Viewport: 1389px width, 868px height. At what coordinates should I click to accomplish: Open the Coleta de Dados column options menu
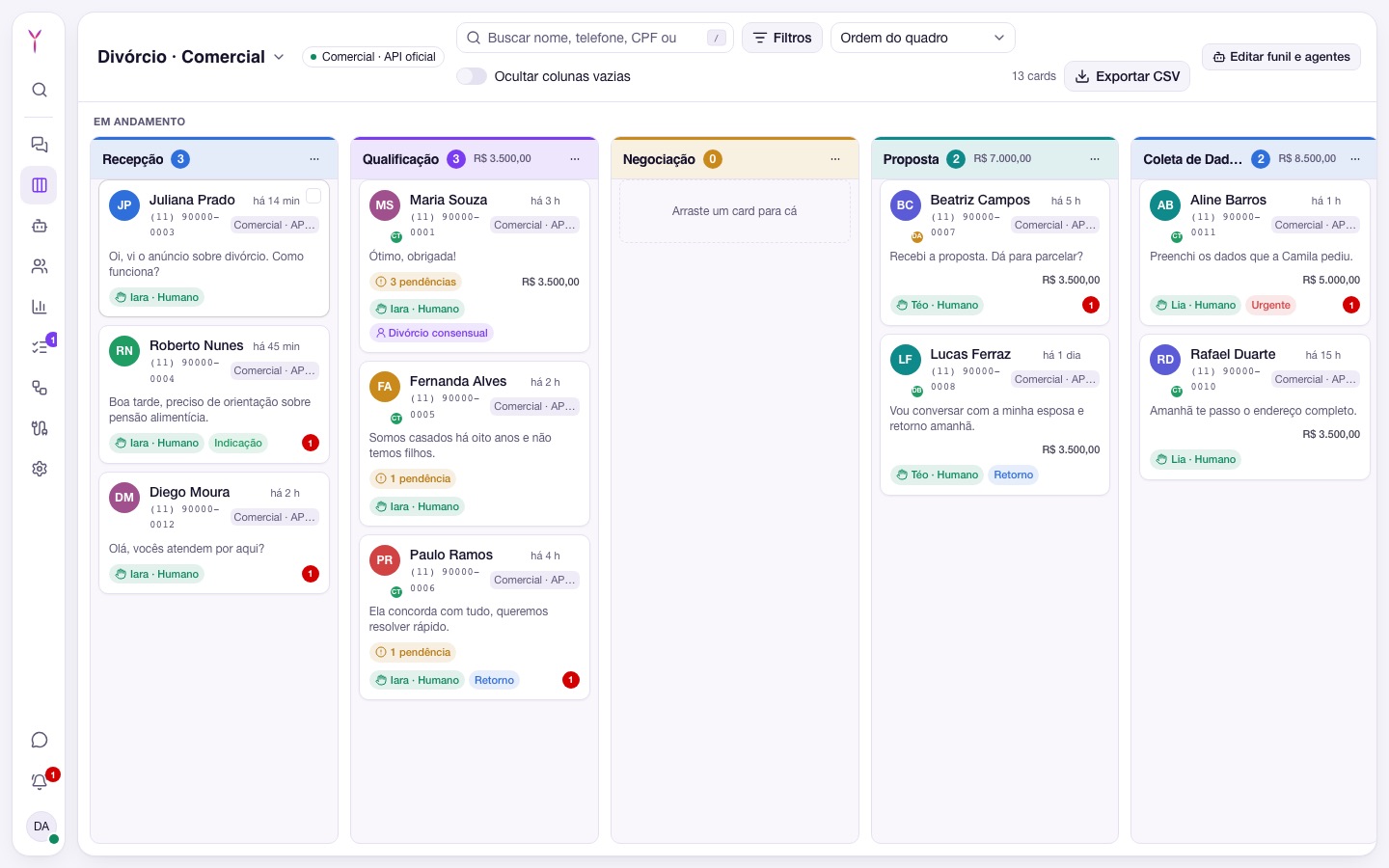pos(1355,159)
